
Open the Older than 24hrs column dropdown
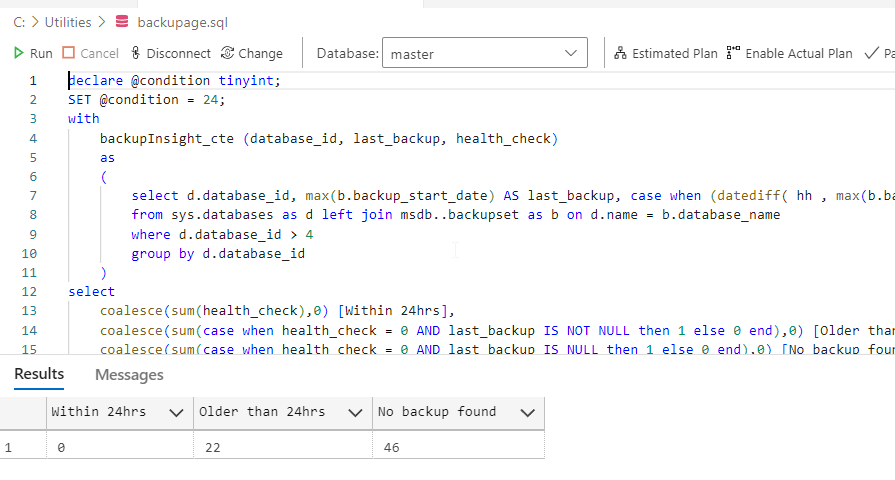(353, 412)
